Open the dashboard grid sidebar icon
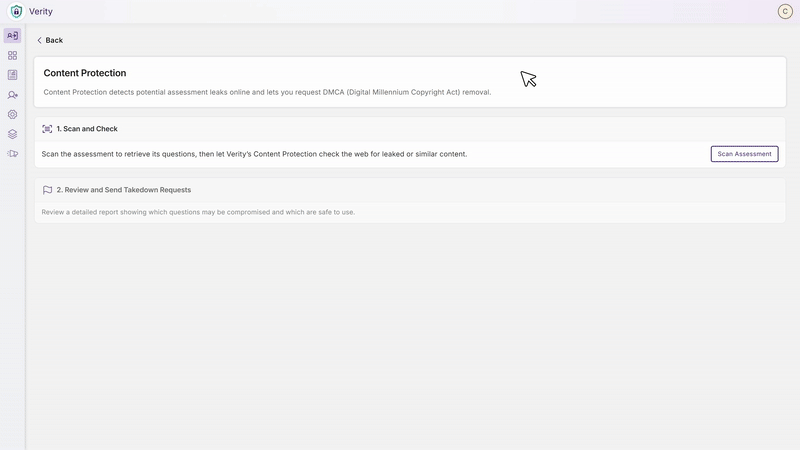The width and height of the screenshot is (800, 450). coord(12,55)
